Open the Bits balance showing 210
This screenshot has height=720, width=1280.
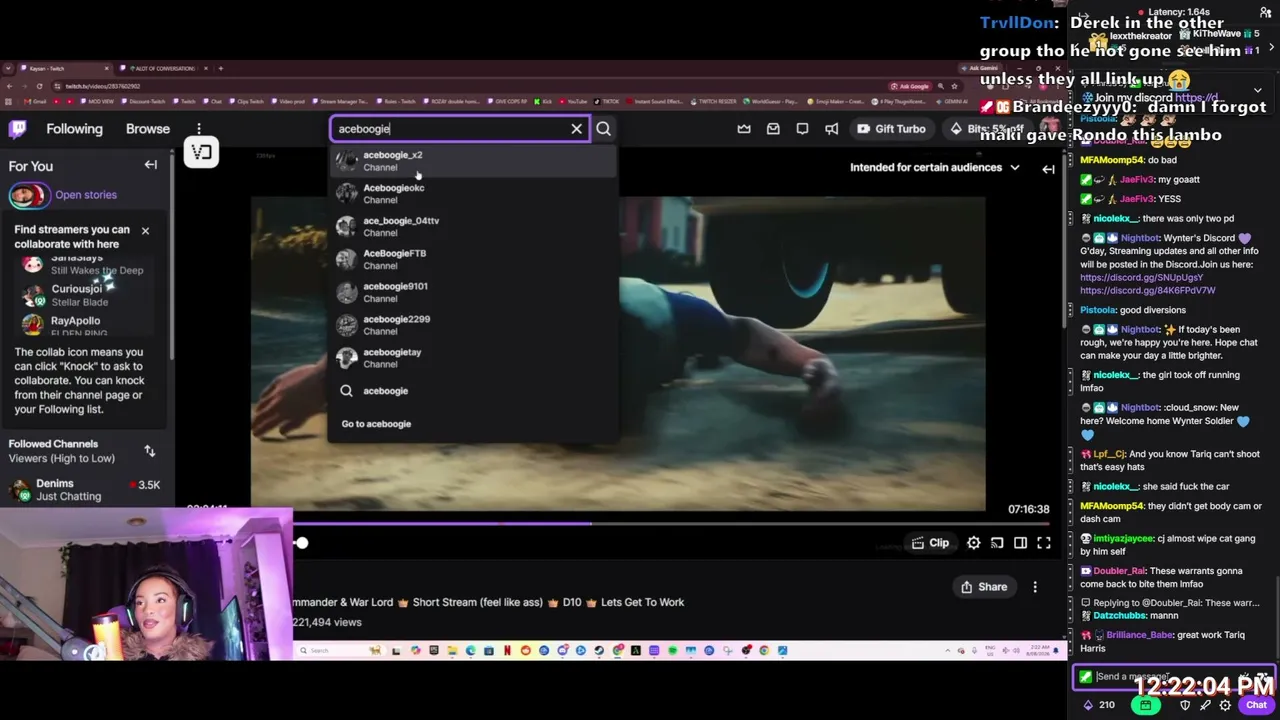click(x=1098, y=705)
